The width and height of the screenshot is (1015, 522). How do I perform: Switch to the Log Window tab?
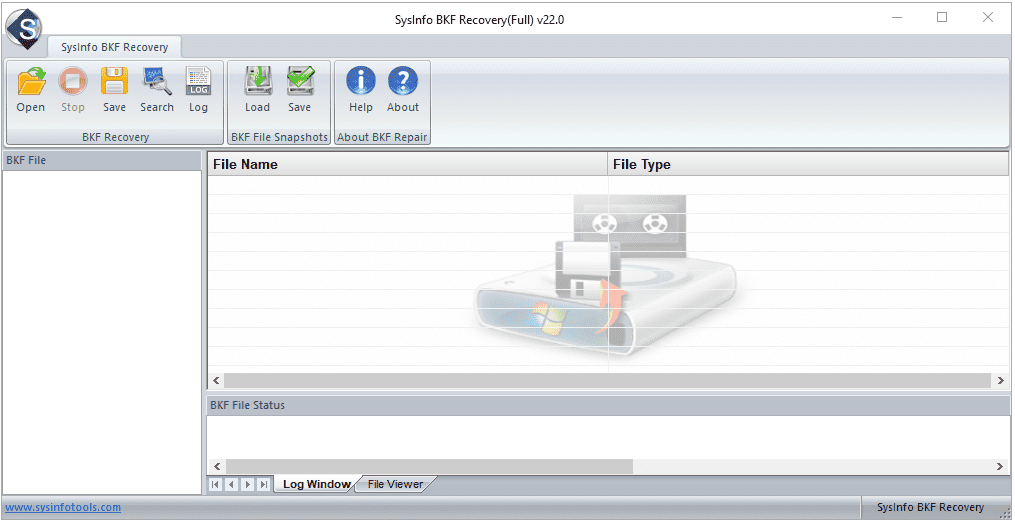pos(316,484)
